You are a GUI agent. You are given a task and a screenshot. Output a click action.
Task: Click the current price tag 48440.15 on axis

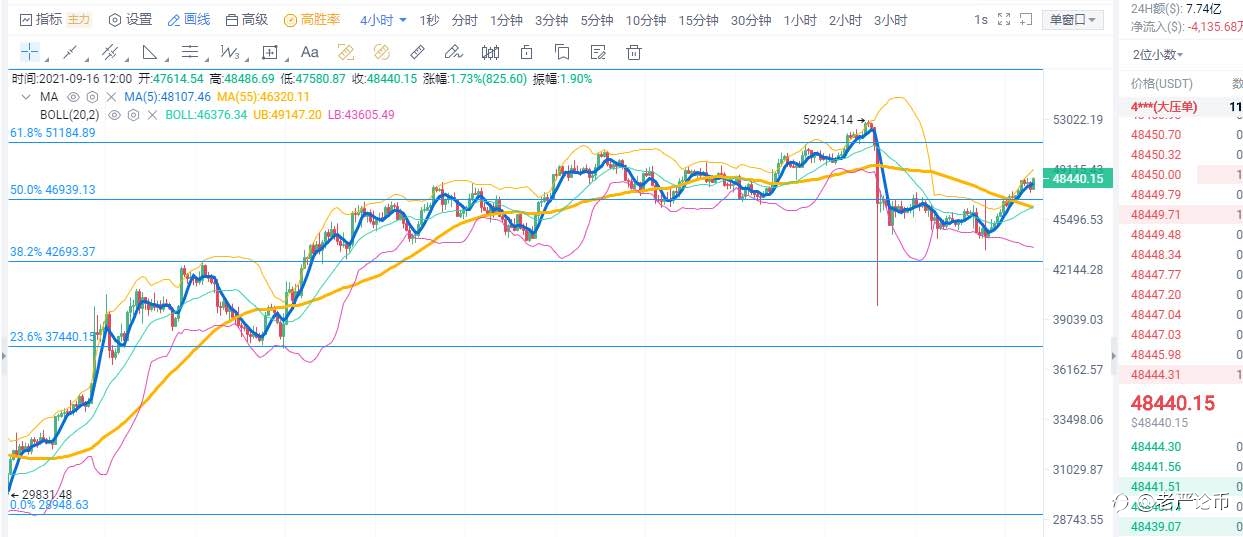[x=1076, y=179]
